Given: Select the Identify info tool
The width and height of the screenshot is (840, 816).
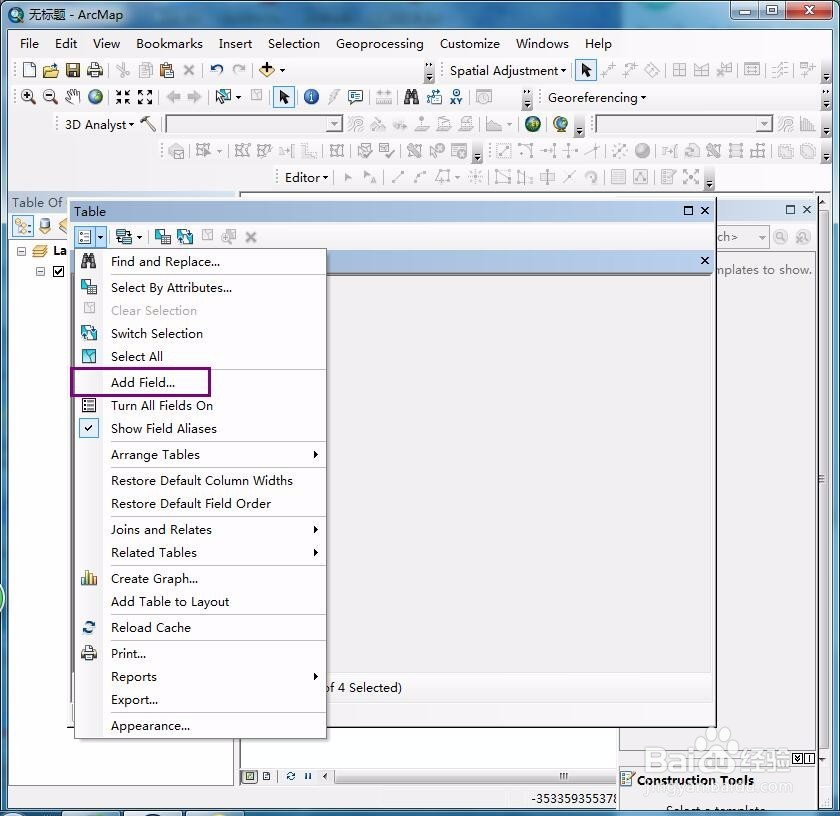Looking at the screenshot, I should (311, 97).
